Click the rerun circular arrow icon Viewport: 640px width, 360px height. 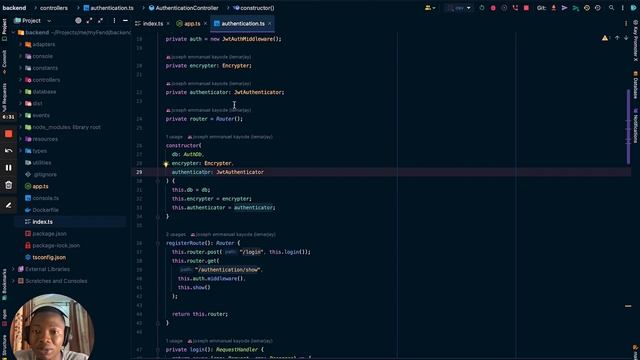482,8
